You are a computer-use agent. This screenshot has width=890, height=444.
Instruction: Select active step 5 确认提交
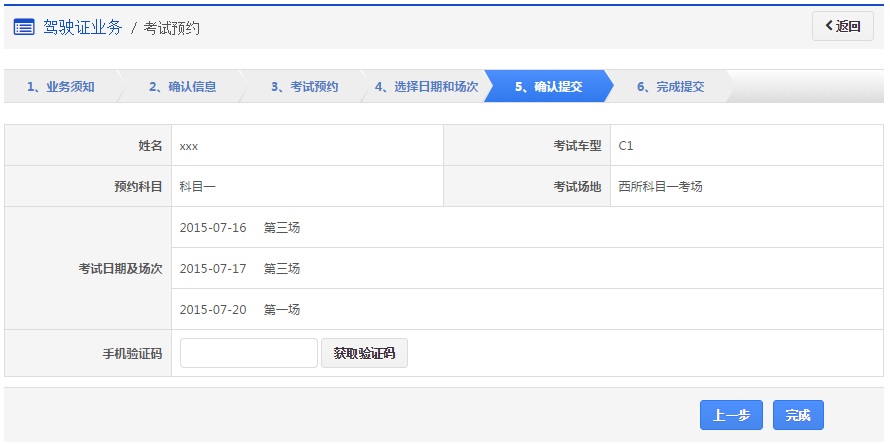point(548,87)
